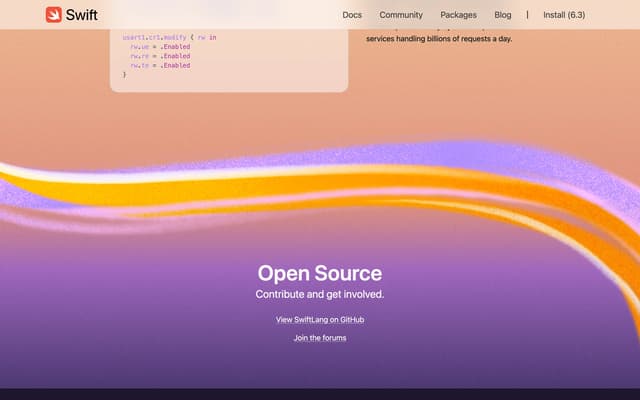Click the 'rw.ue = .Enabled' code line
640x400 pixels.
[x=160, y=47]
